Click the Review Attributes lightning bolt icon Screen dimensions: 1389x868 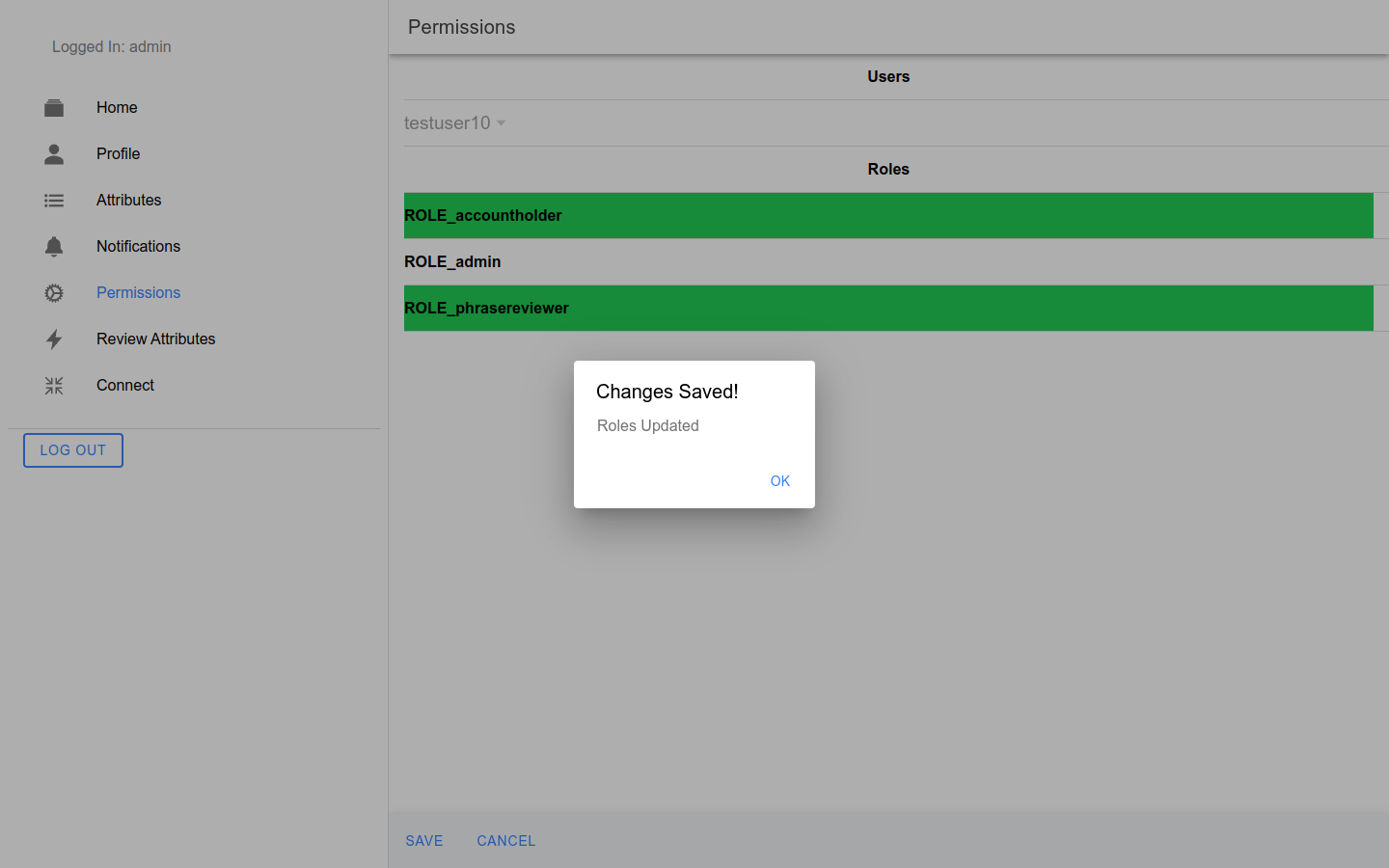pos(54,339)
